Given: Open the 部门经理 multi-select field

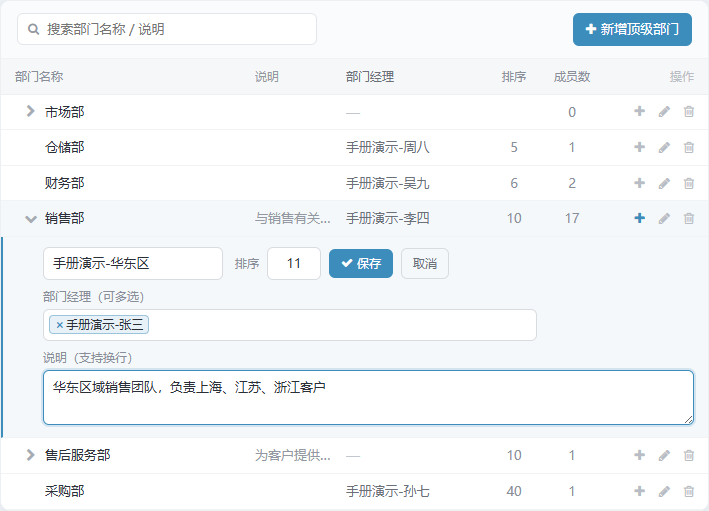Looking at the screenshot, I should pos(290,325).
